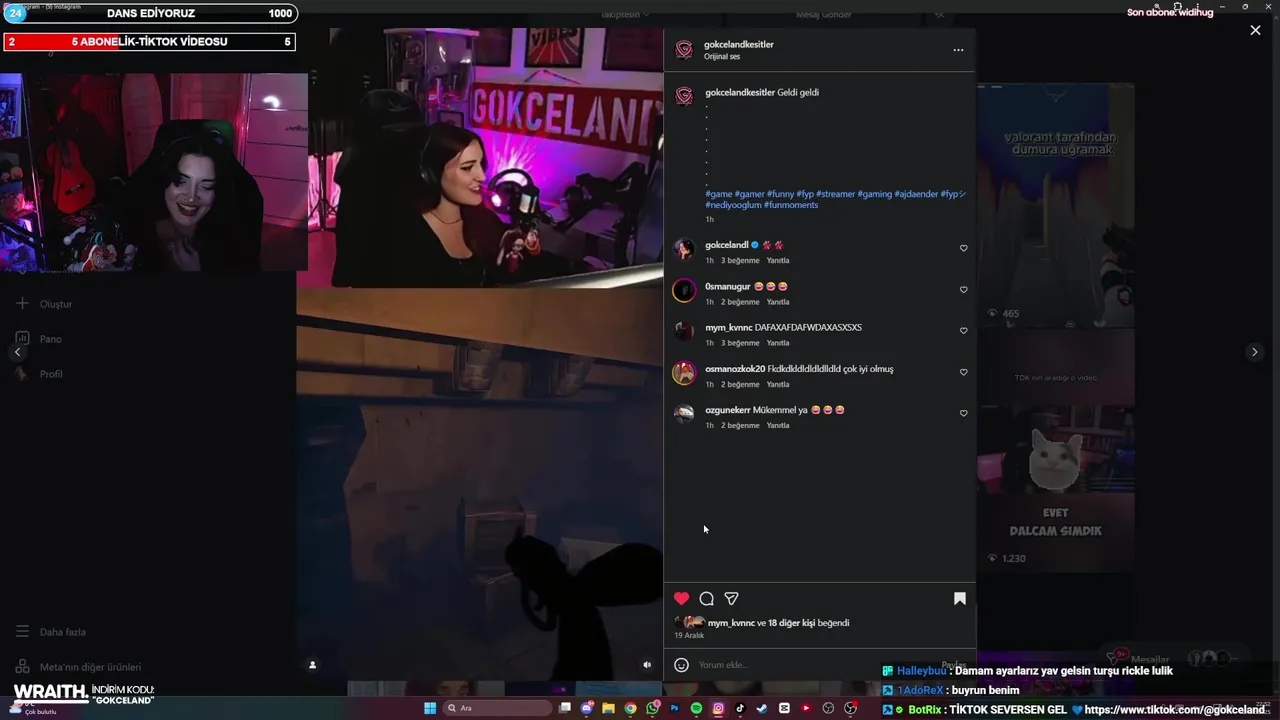
Task: Open the 'Orijinal ses' audio link
Action: pos(722,57)
